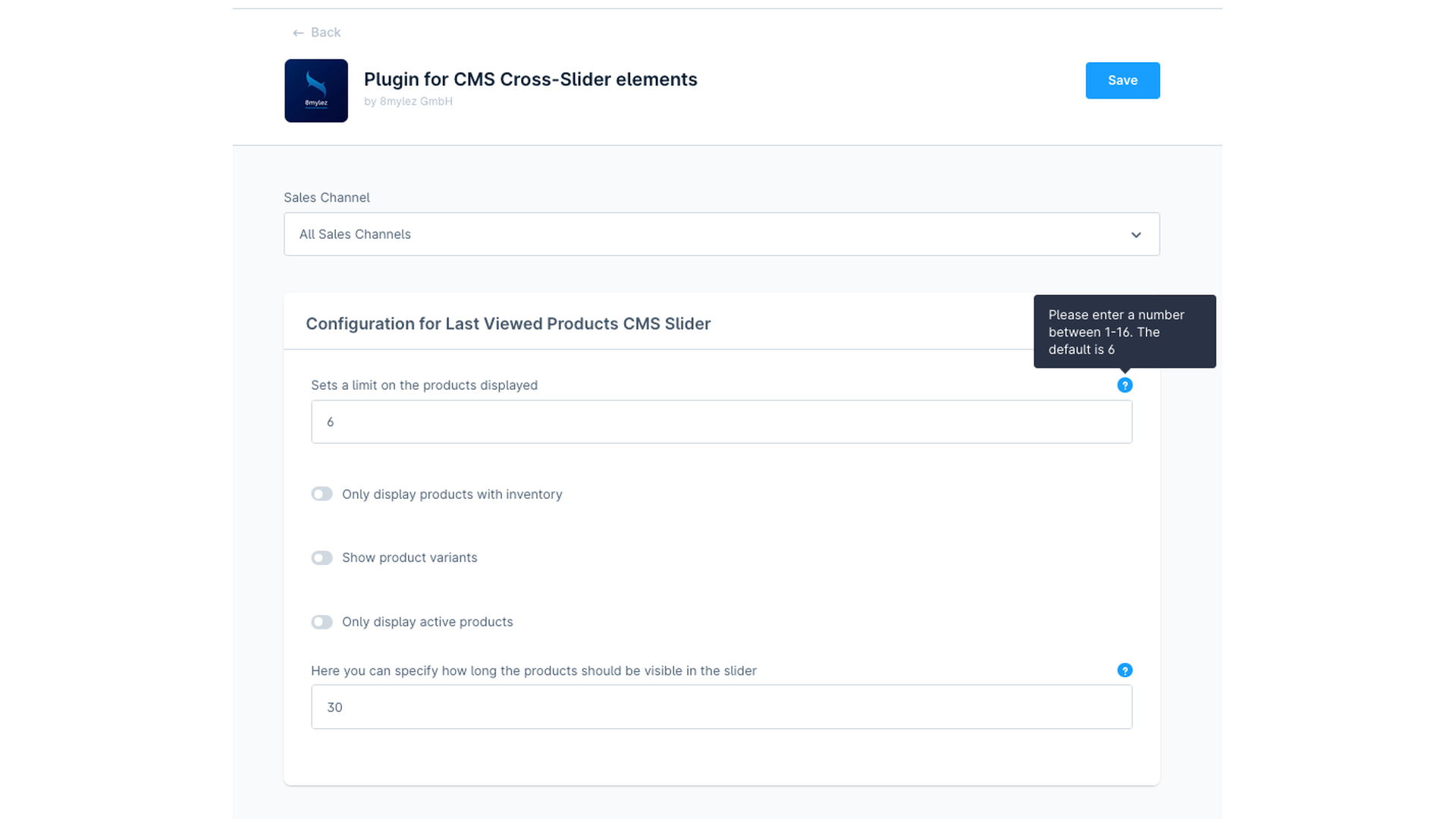
Task: Open the All Sales Channels select box
Action: click(721, 234)
